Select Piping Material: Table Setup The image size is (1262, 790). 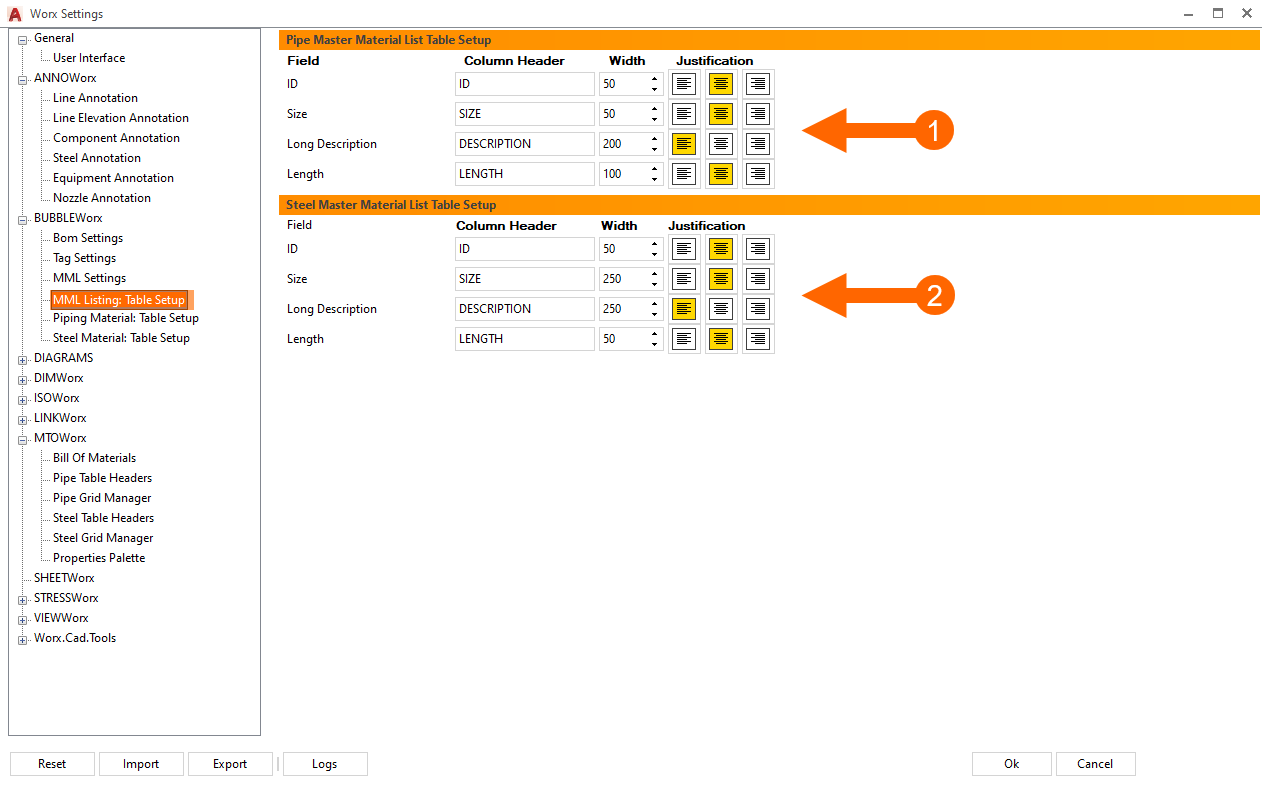click(x=126, y=318)
